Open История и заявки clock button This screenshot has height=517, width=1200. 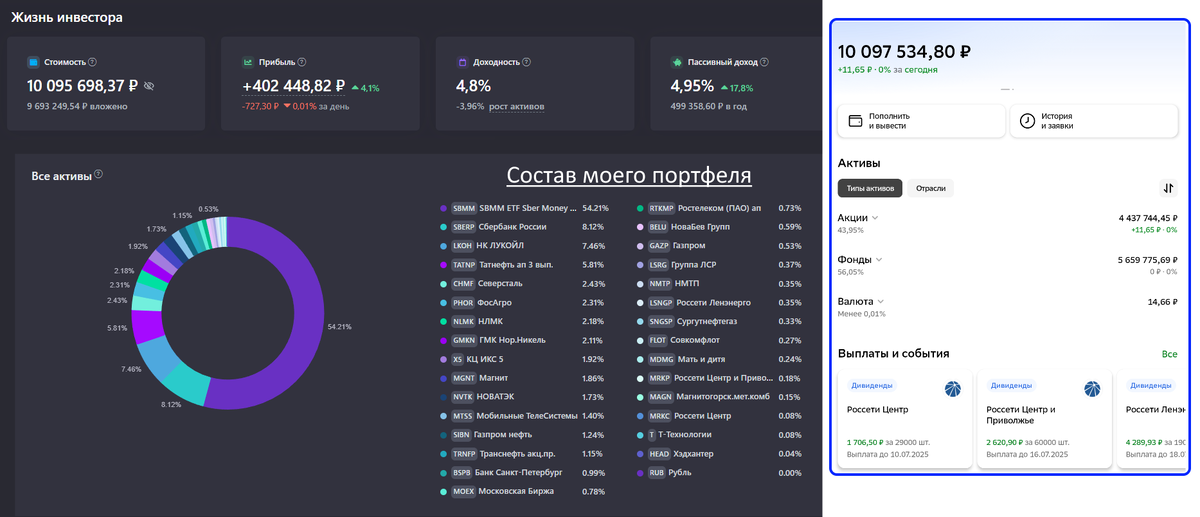click(1094, 121)
